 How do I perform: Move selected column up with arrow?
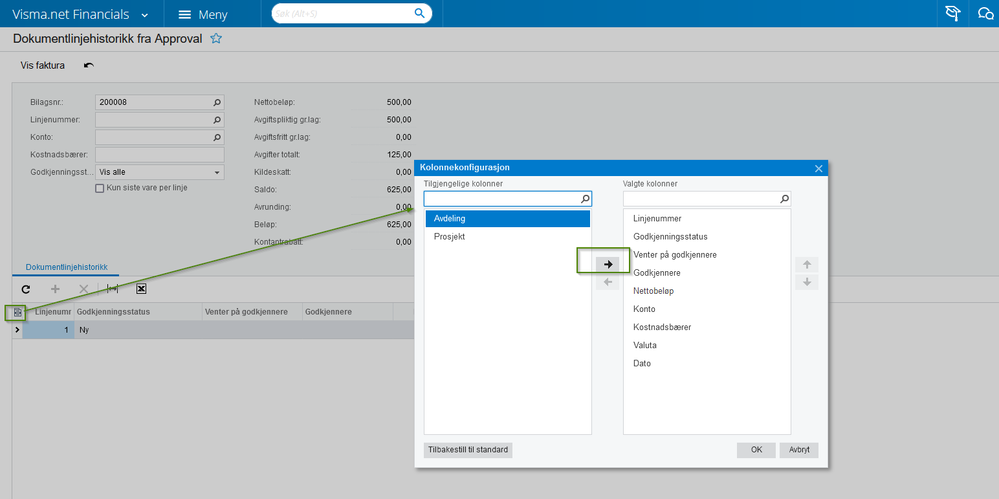tap(807, 264)
